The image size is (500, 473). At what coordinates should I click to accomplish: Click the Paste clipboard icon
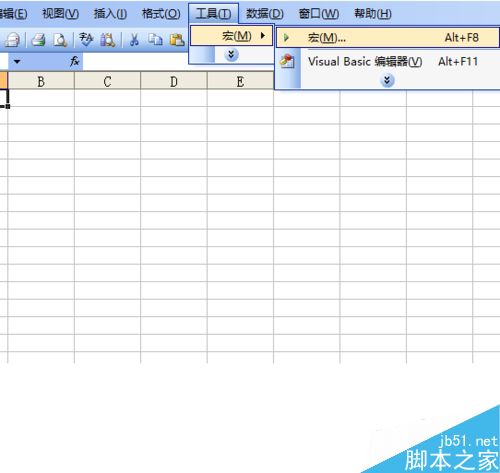click(x=177, y=40)
